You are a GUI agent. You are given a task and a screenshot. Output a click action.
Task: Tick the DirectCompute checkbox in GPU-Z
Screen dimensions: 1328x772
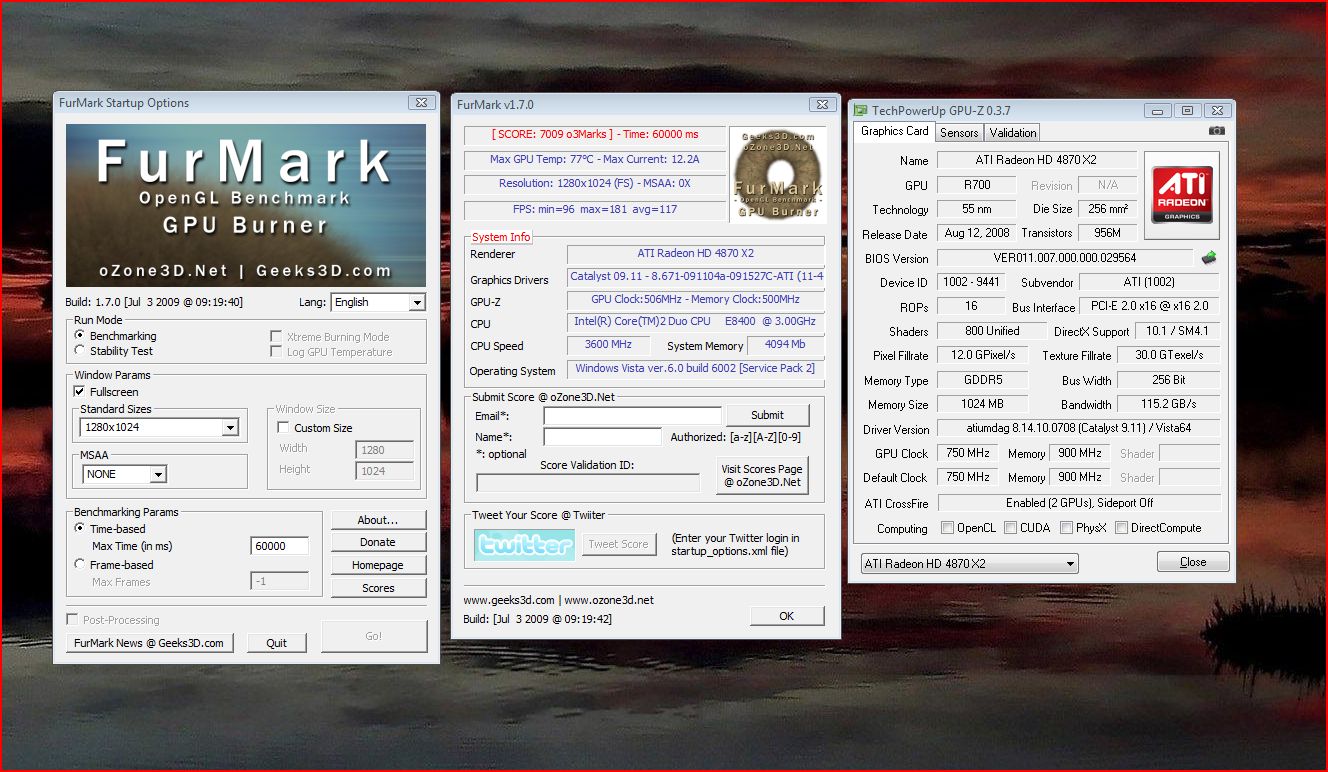point(1121,528)
